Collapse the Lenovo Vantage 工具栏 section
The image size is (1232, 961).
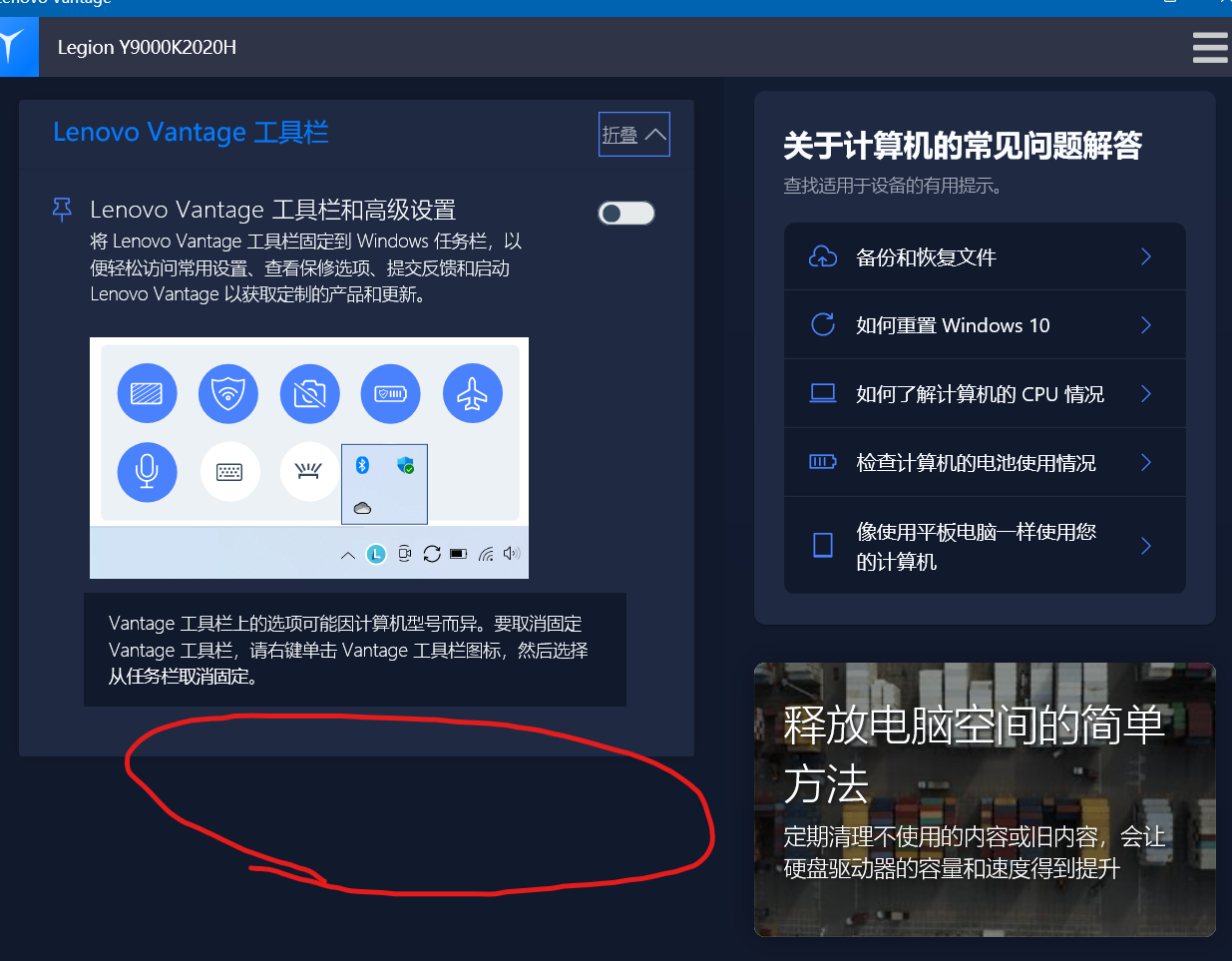pyautogui.click(x=634, y=135)
